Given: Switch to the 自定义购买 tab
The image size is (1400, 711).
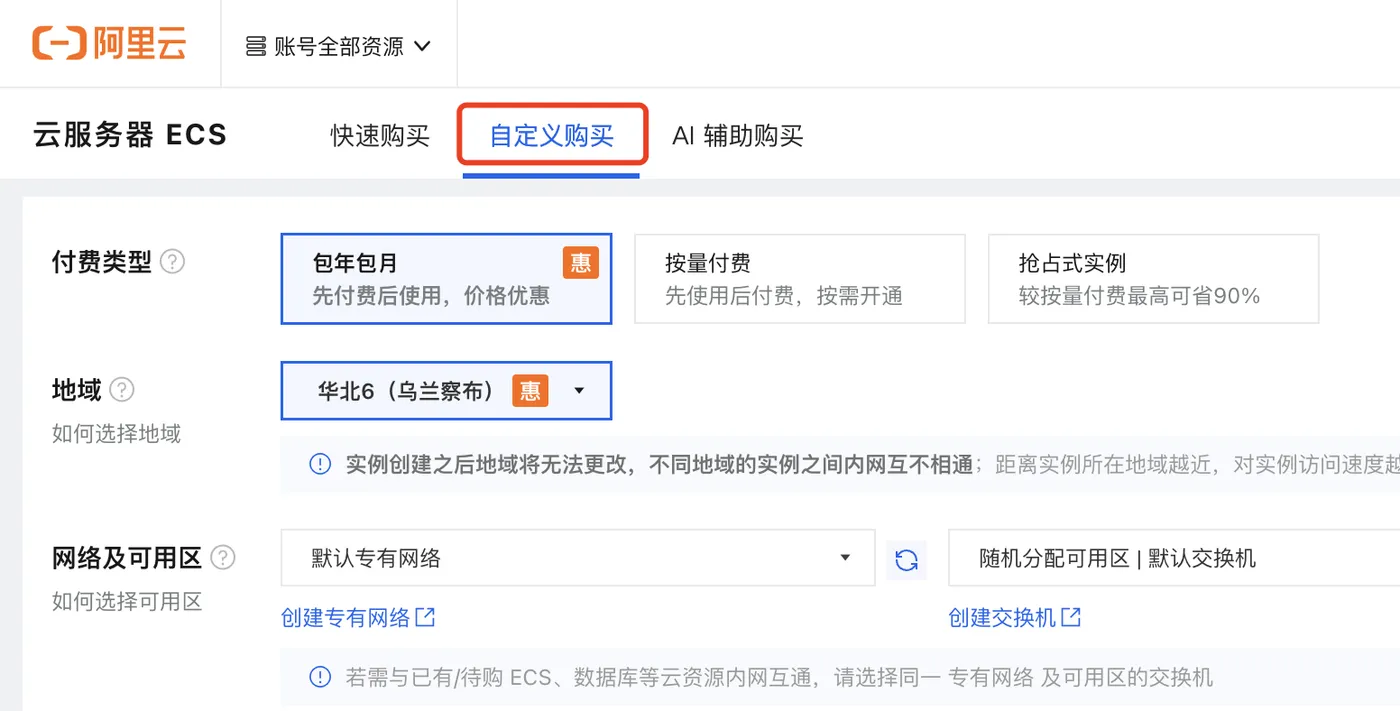Looking at the screenshot, I should [x=552, y=136].
